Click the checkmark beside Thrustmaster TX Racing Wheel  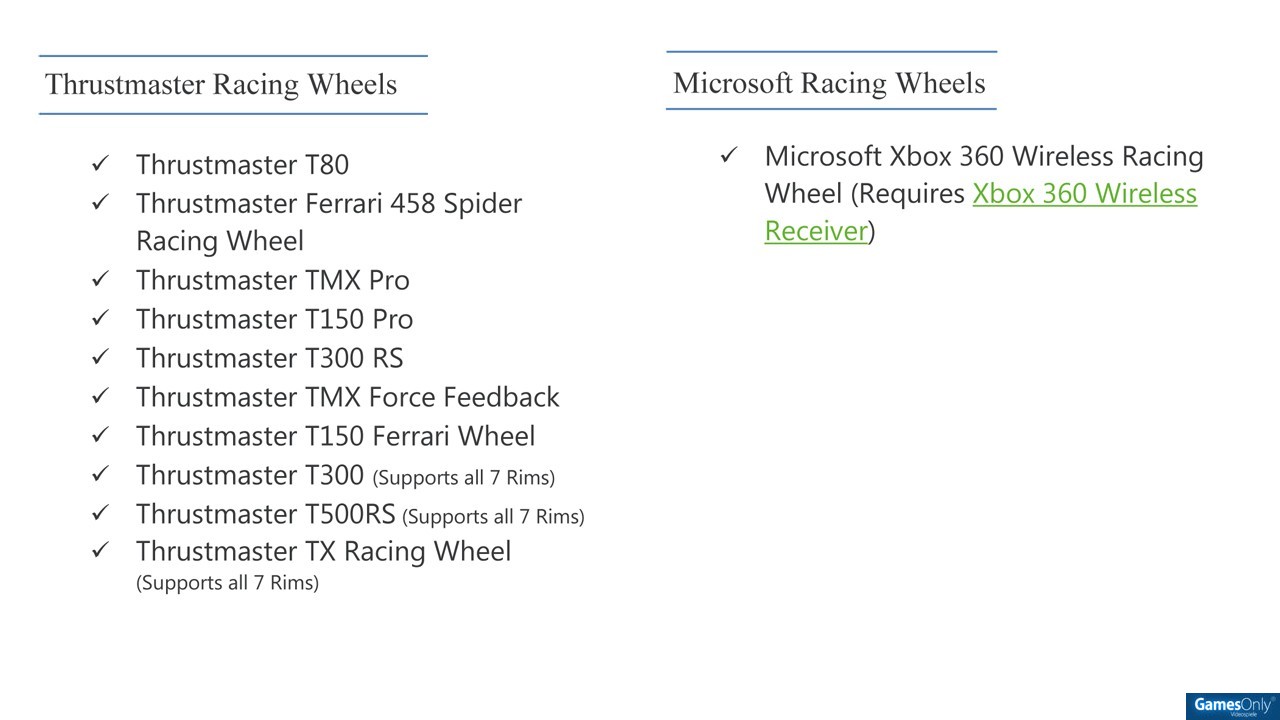pos(100,551)
